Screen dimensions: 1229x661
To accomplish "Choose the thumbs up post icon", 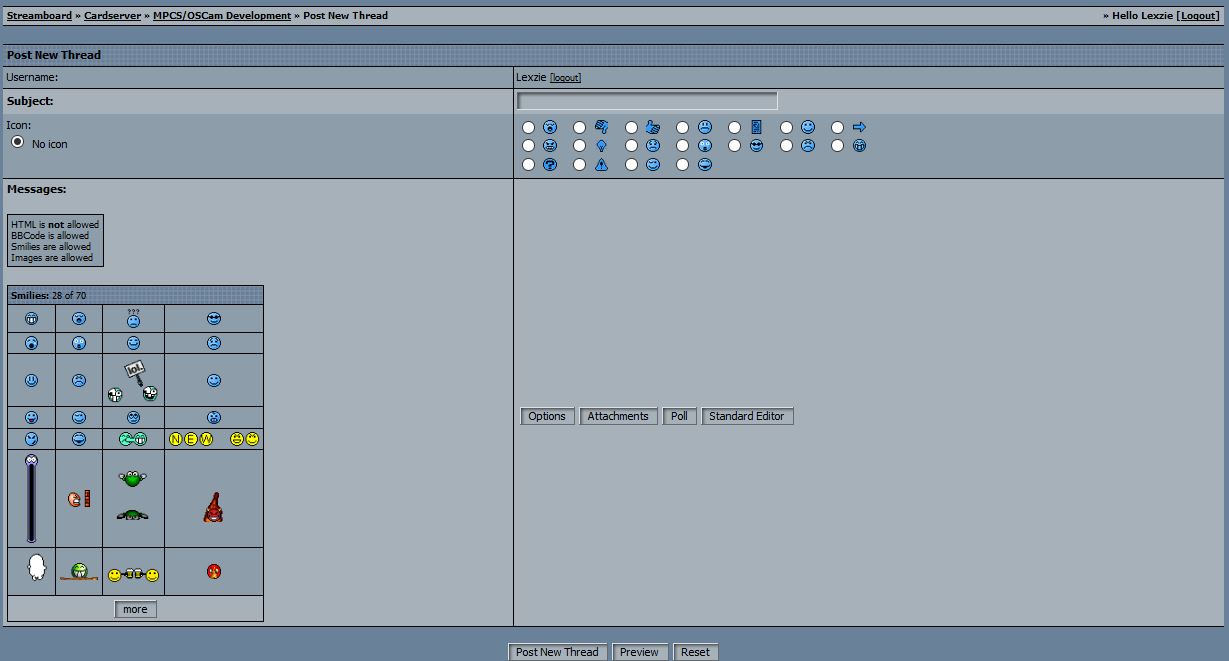I will point(631,127).
